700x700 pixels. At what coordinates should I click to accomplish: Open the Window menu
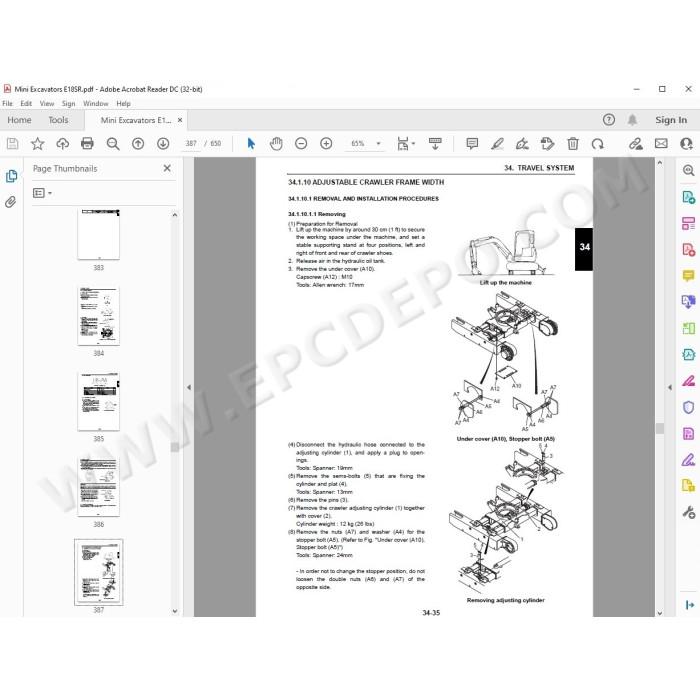coord(96,103)
